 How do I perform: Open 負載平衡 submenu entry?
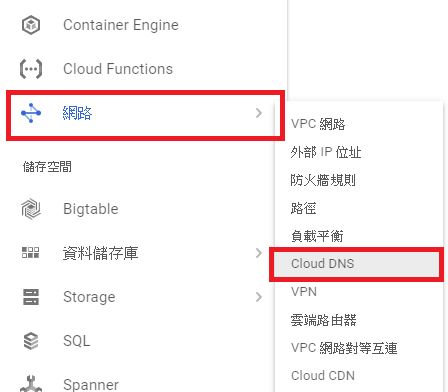(x=317, y=236)
